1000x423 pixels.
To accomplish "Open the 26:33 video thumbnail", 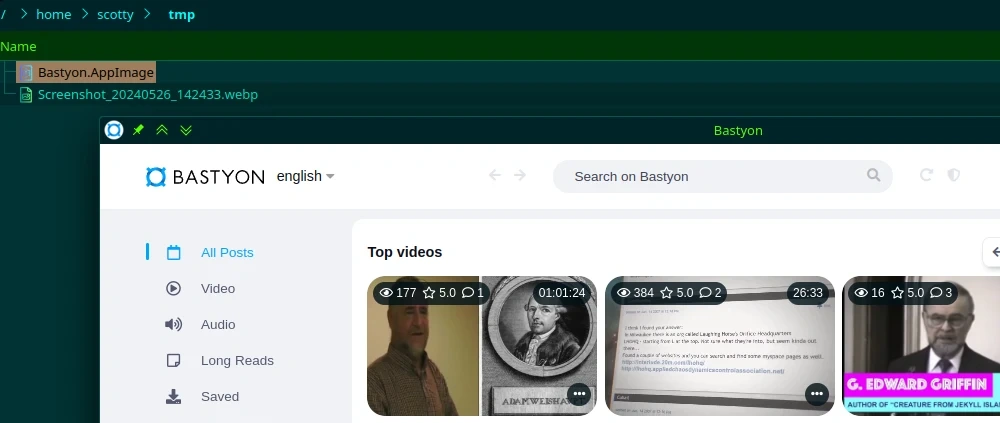I will point(719,346).
